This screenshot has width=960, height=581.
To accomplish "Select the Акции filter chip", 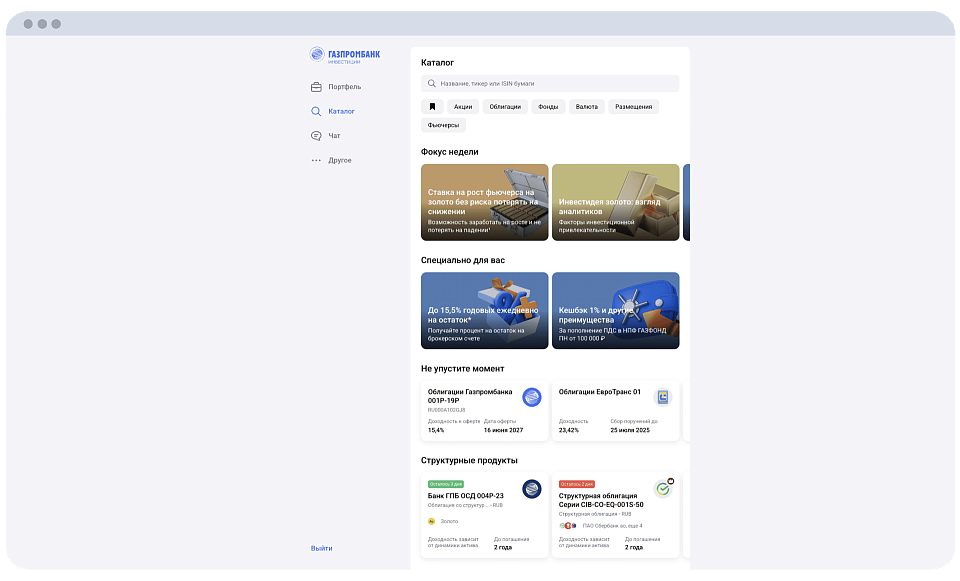I will pyautogui.click(x=463, y=107).
